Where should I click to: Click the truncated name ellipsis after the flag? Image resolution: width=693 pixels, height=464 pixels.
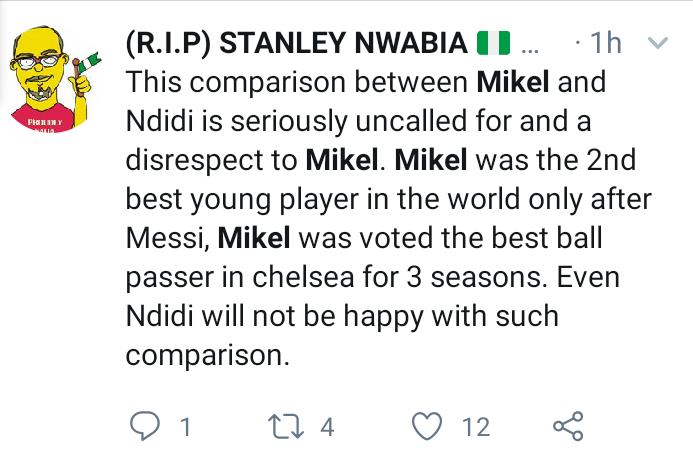(530, 51)
